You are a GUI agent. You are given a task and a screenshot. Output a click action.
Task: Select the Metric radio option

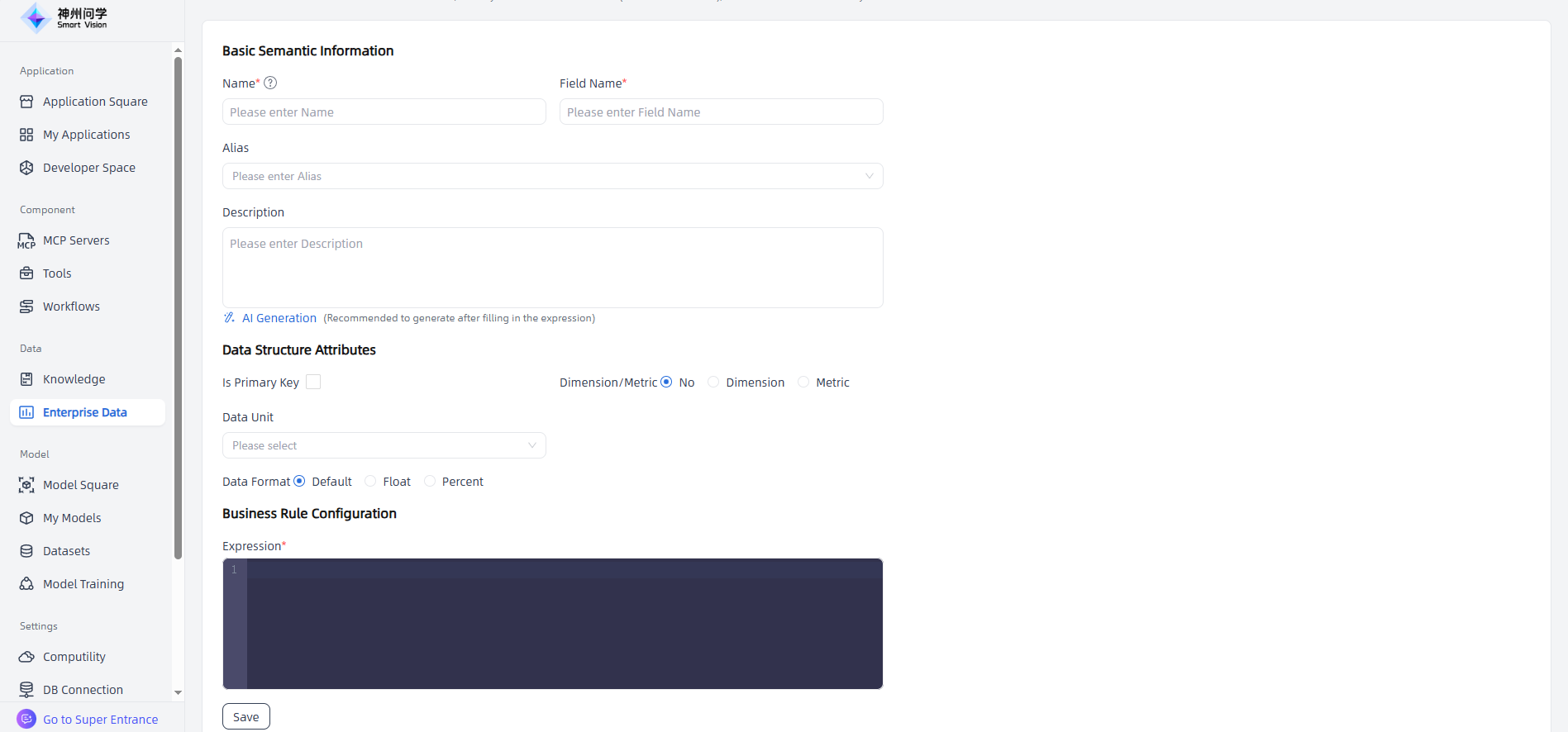click(x=803, y=382)
